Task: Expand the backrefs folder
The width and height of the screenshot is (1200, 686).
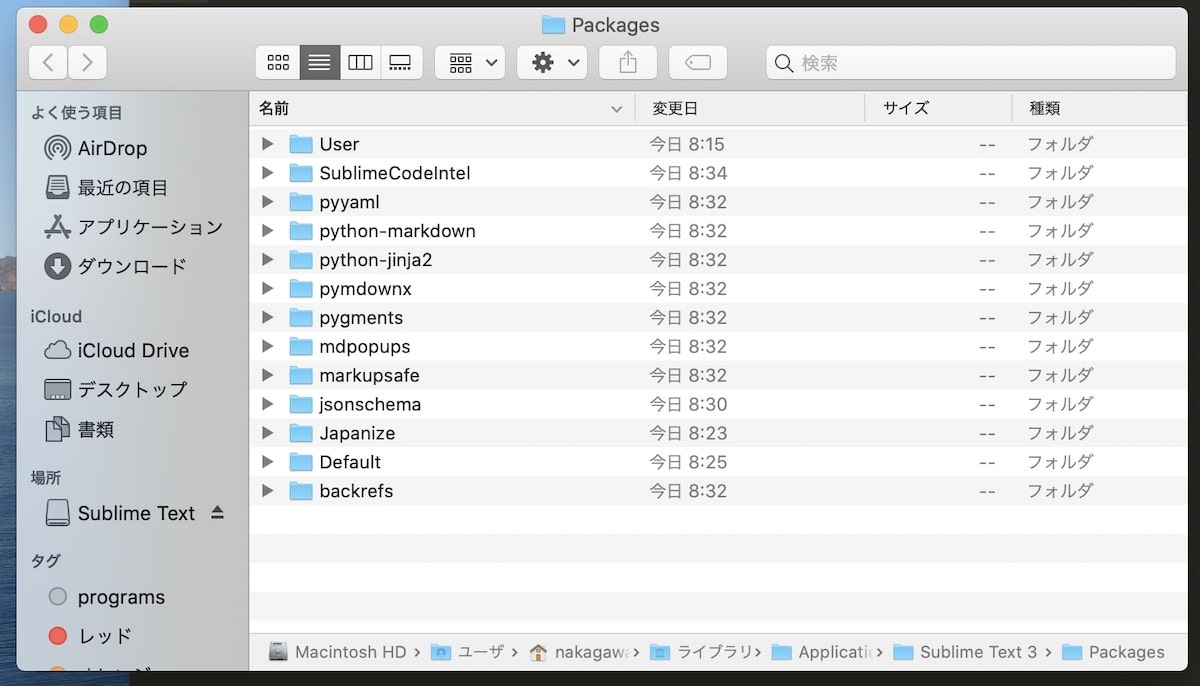Action: (x=267, y=491)
